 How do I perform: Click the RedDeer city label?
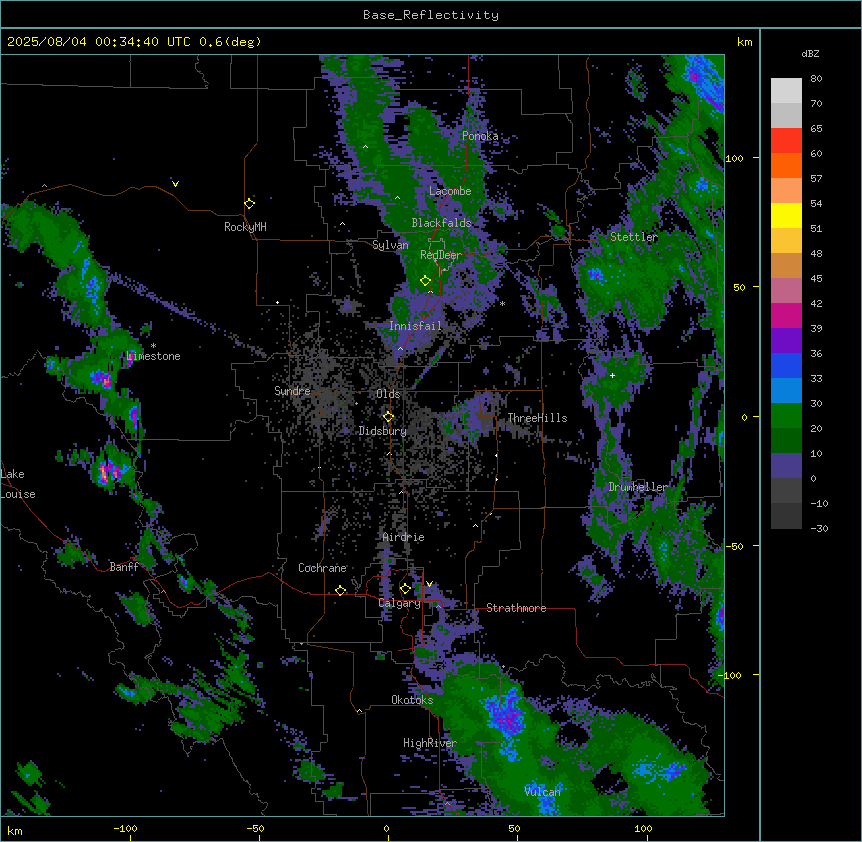441,255
